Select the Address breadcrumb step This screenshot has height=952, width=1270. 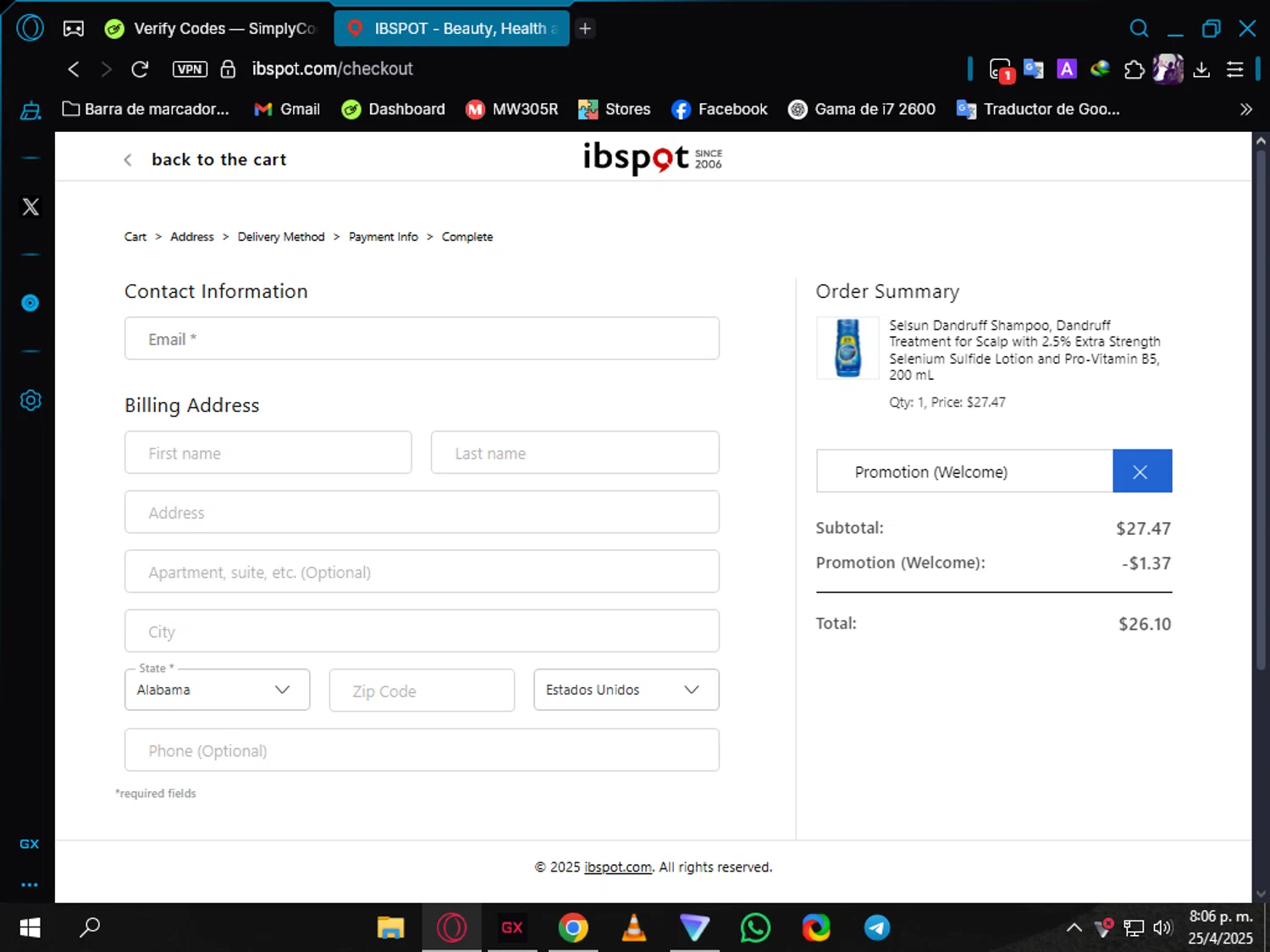tap(192, 237)
